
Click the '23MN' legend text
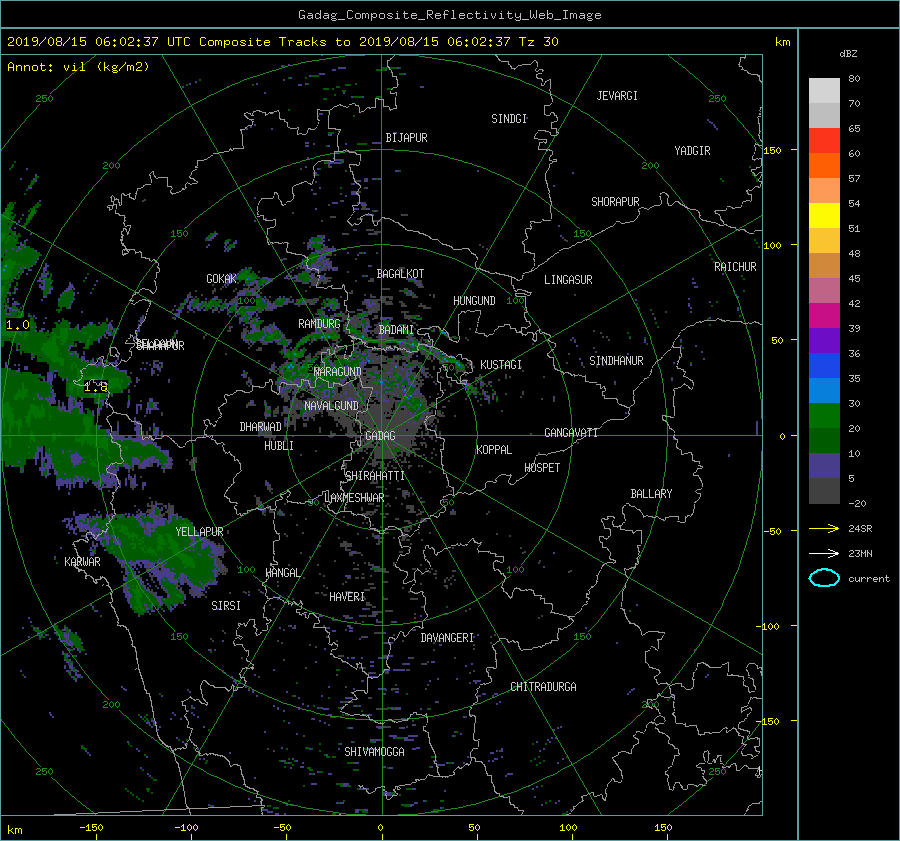click(860, 553)
